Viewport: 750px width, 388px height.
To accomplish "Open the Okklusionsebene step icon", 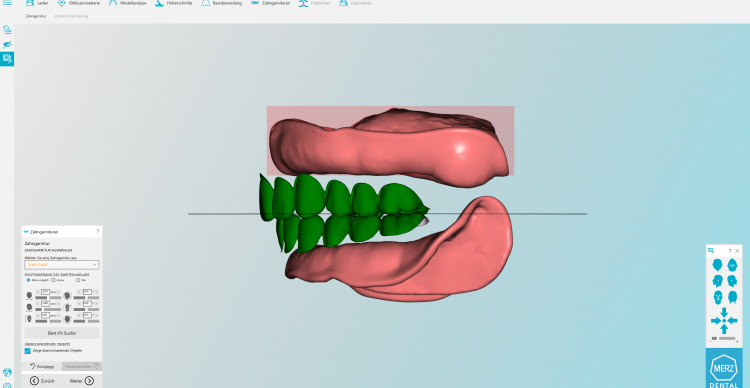I will [x=62, y=3].
